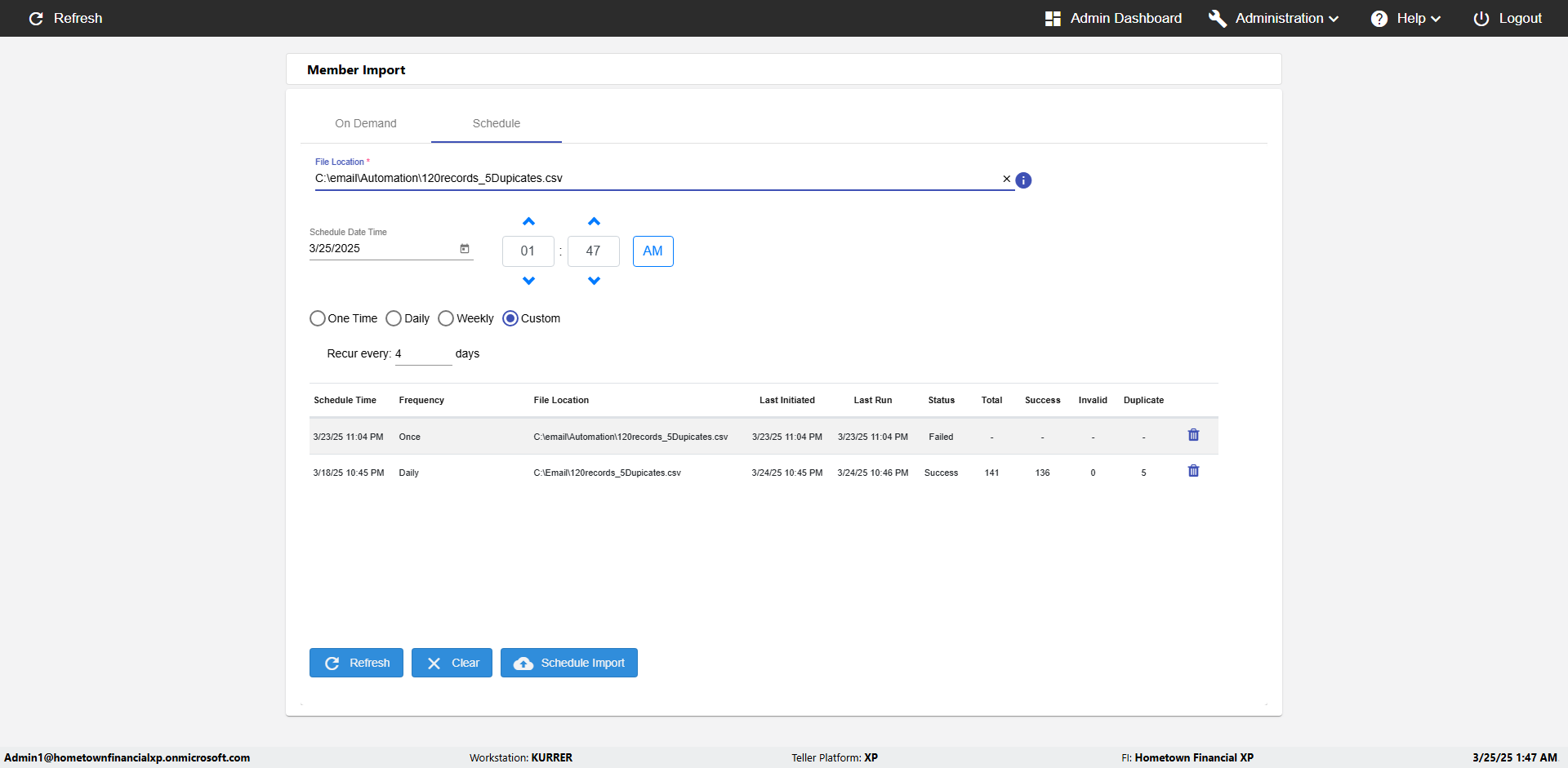Screen dimensions: 1568x768
Task: Select the Schedule tab
Action: 496,123
